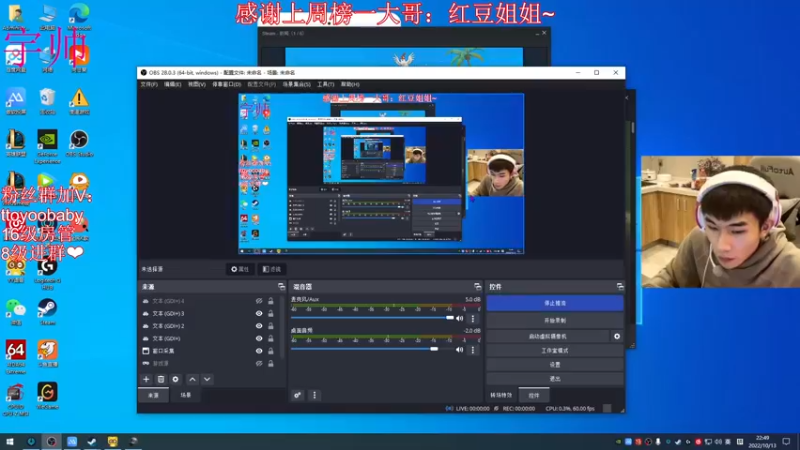Click the 停止推流 stop streaming button
The image size is (800, 450).
click(555, 303)
